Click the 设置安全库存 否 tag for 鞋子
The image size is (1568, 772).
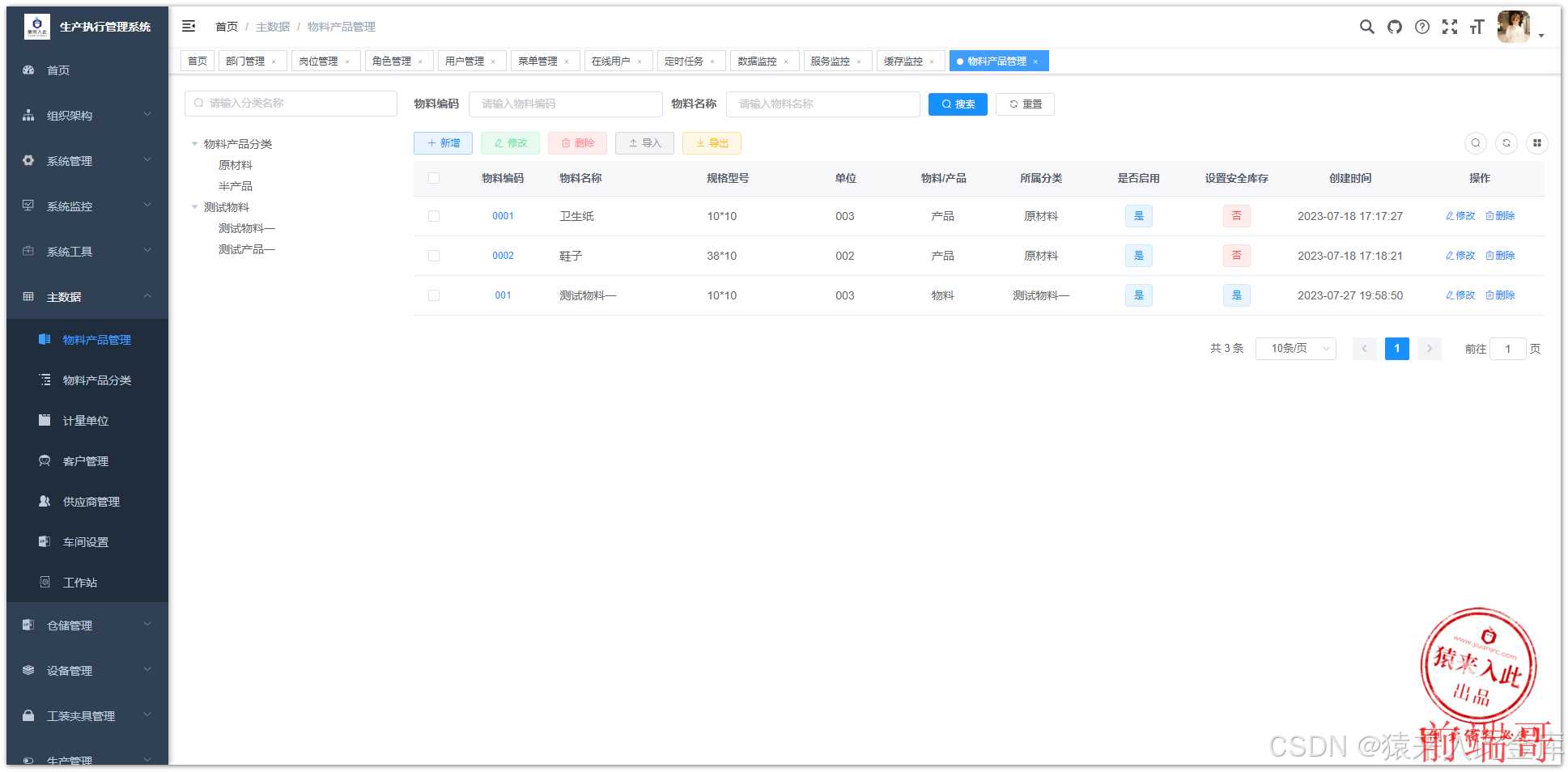1236,256
